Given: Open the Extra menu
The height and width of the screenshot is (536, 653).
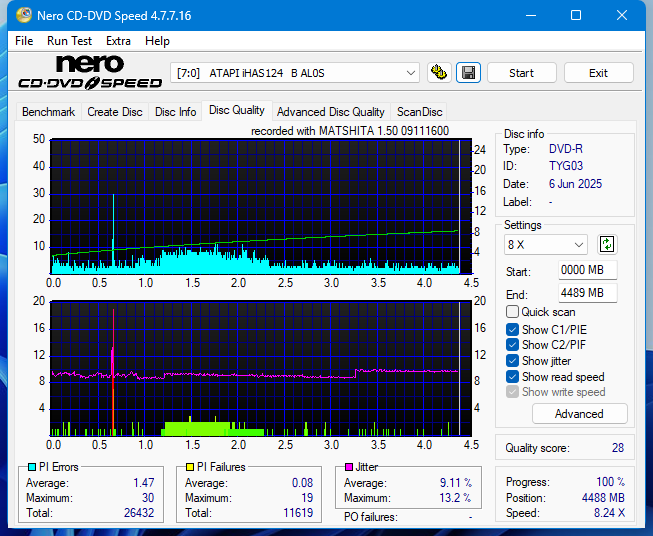Looking at the screenshot, I should coord(118,41).
